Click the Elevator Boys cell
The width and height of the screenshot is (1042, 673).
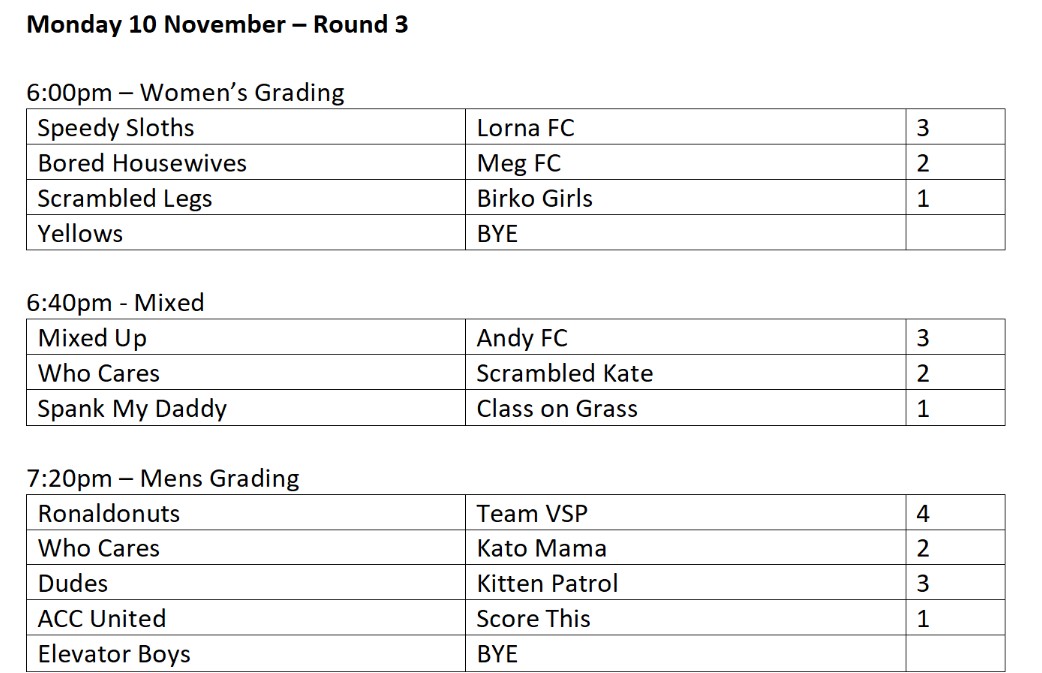tap(114, 654)
